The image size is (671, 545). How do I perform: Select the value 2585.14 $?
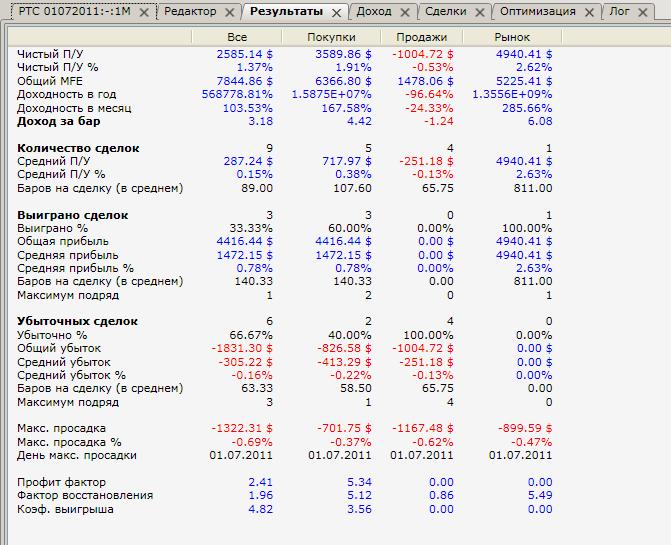point(244,54)
